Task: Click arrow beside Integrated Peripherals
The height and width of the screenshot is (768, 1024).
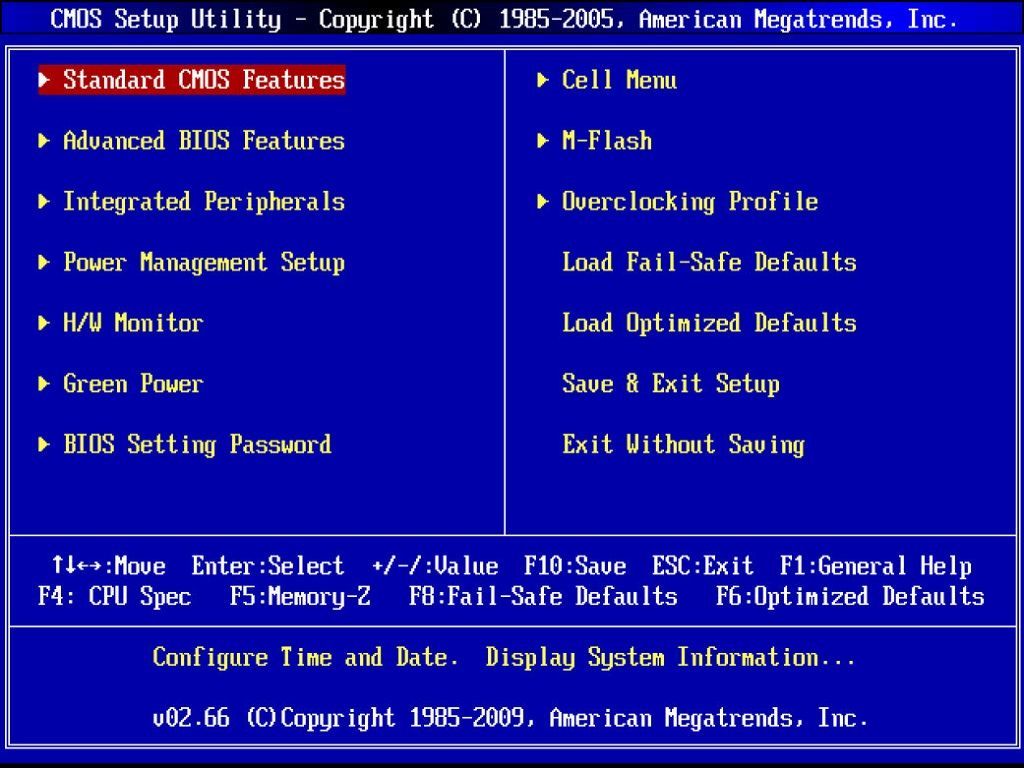Action: [44, 201]
